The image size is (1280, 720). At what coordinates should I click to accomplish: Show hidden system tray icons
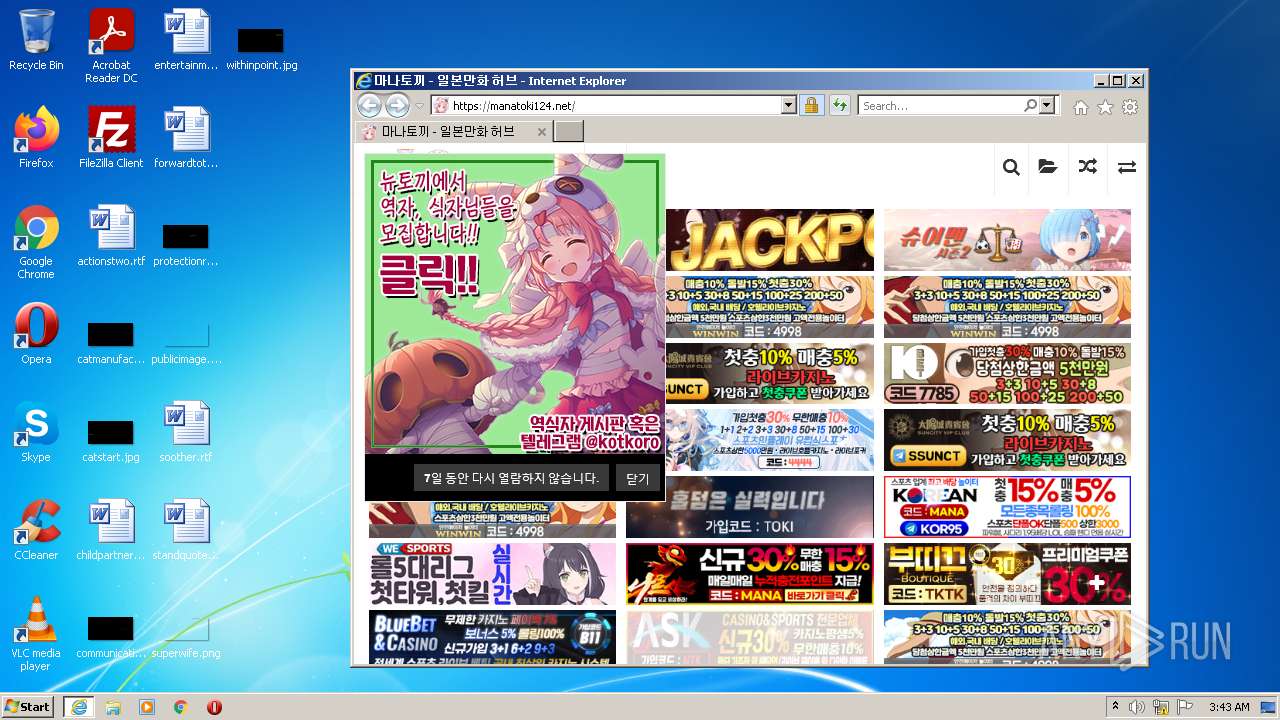pos(1115,707)
